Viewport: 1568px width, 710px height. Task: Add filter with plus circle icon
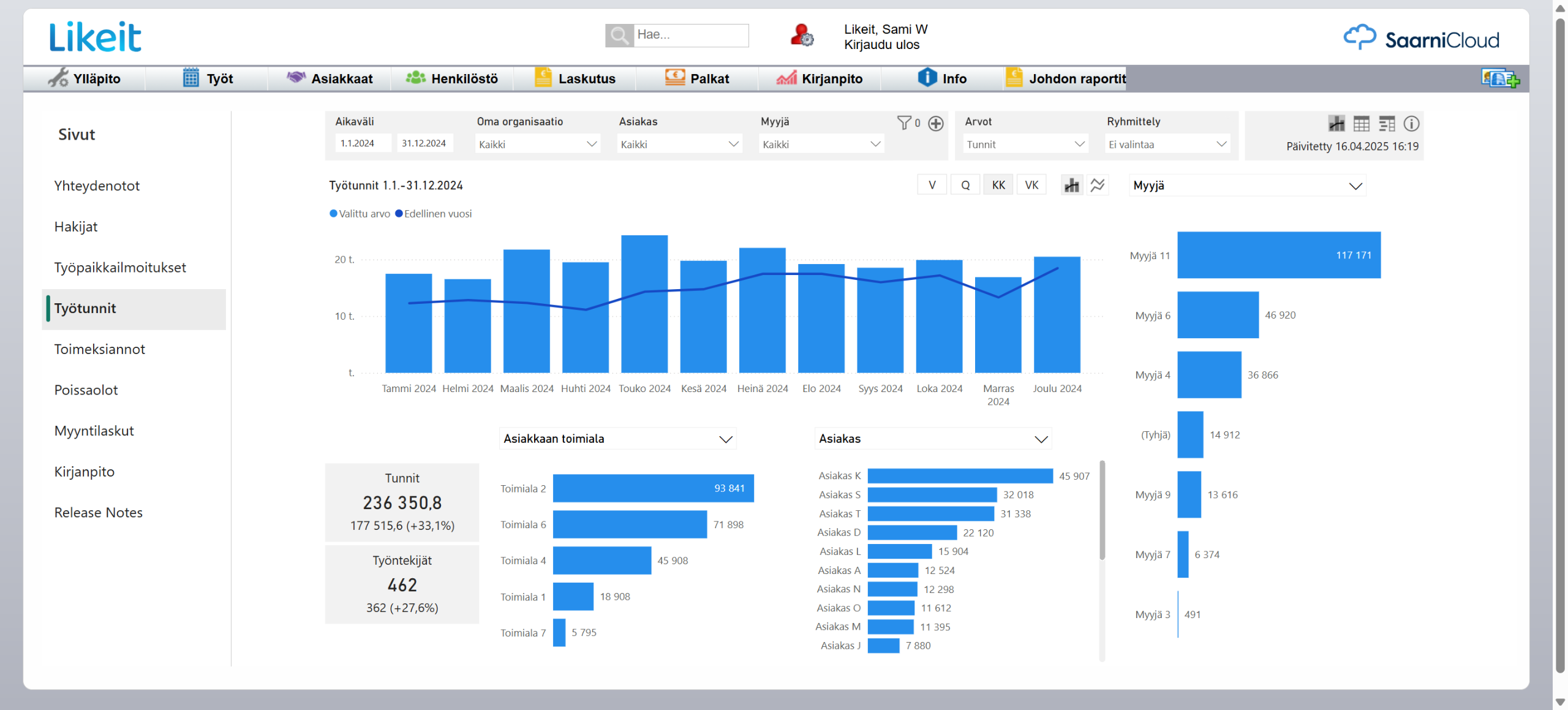pyautogui.click(x=935, y=124)
